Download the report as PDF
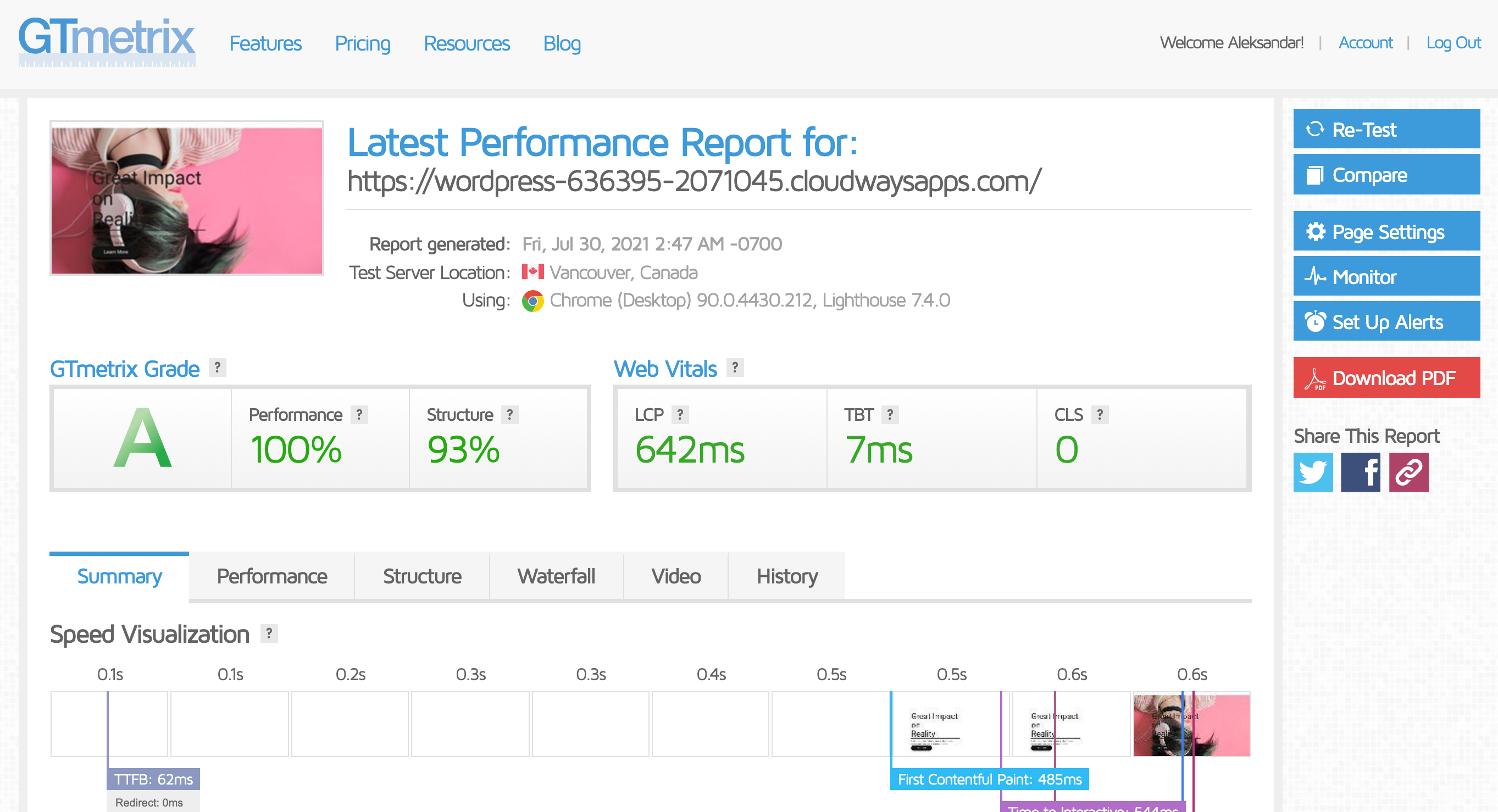 1386,378
